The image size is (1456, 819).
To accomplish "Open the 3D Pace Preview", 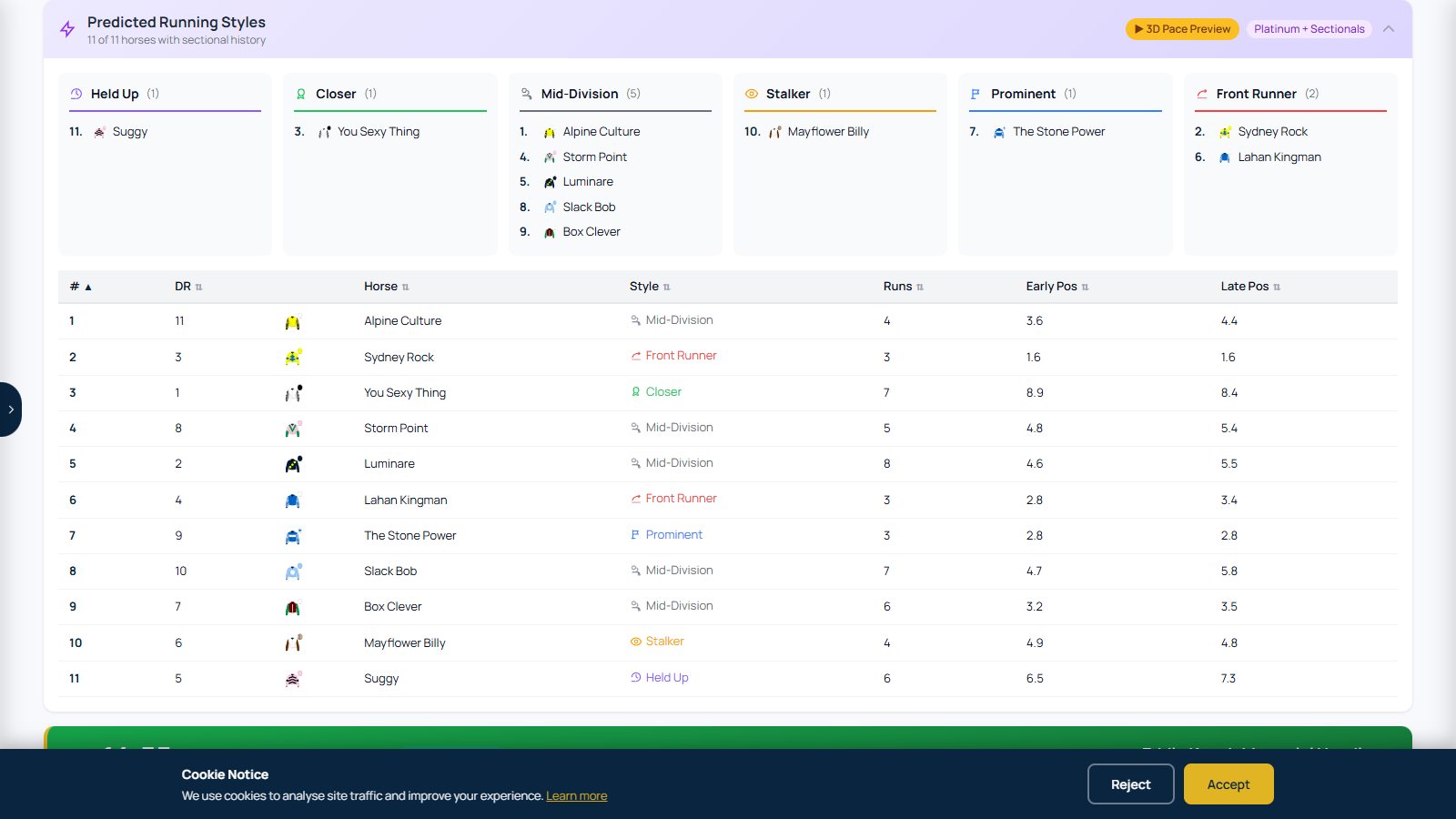I will [1182, 29].
